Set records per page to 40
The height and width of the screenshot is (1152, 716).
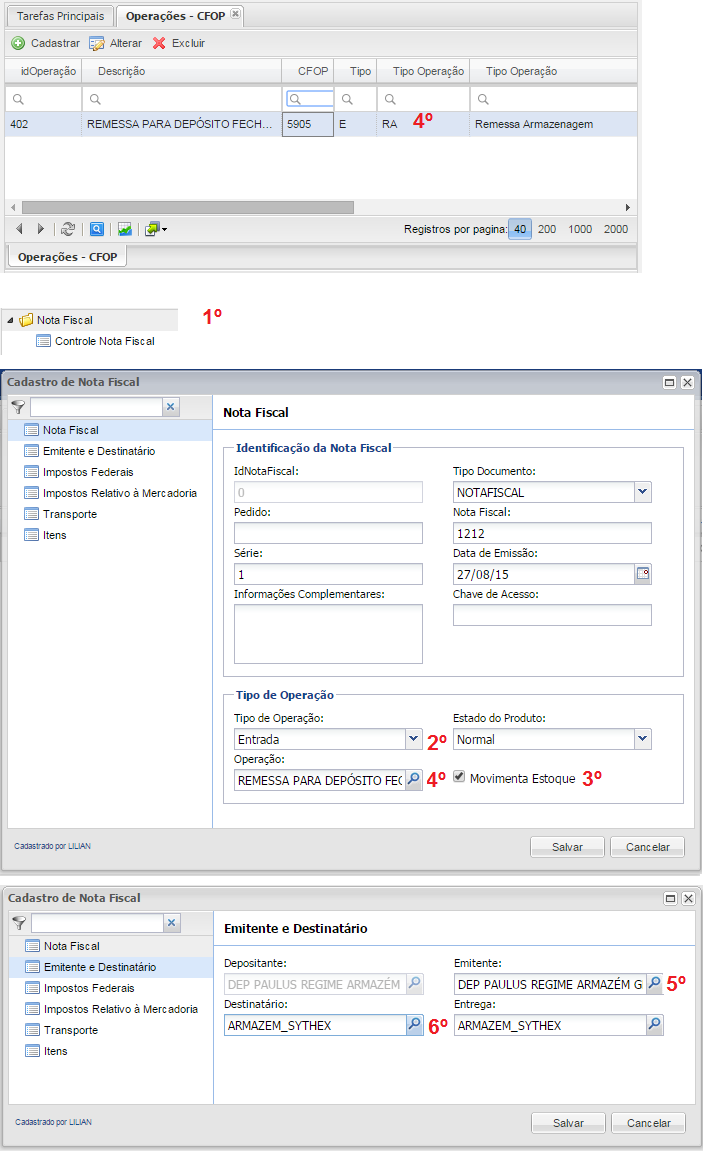pyautogui.click(x=520, y=229)
